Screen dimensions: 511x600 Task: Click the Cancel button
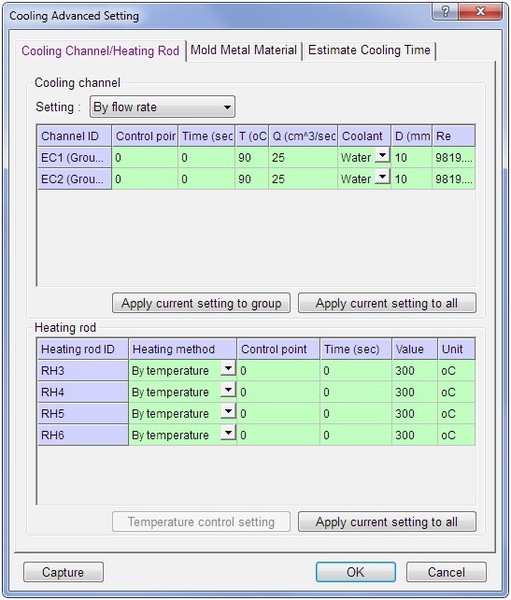pos(446,572)
